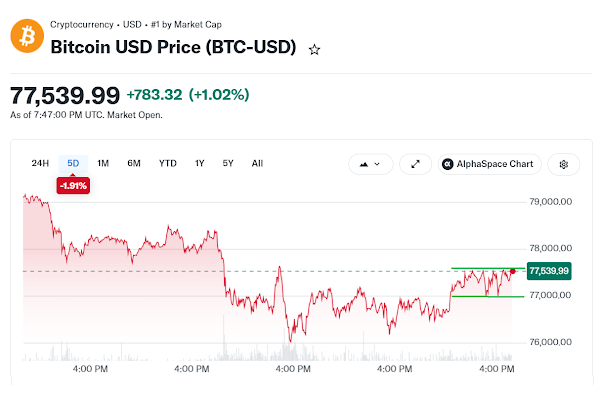Click the green 77,539.99 price label
The height and width of the screenshot is (395, 600).
pos(549,271)
